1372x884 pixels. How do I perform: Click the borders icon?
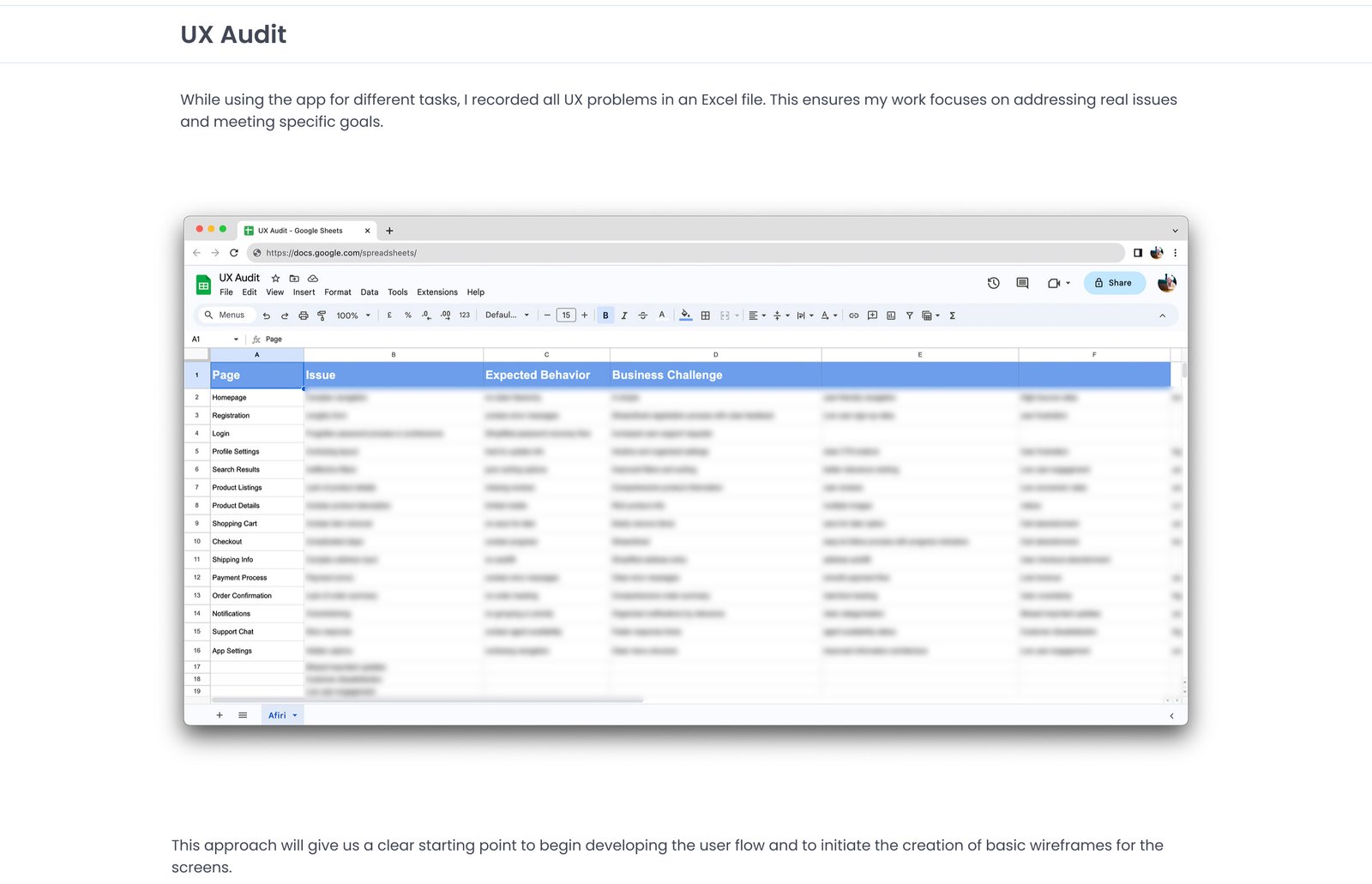coord(705,316)
